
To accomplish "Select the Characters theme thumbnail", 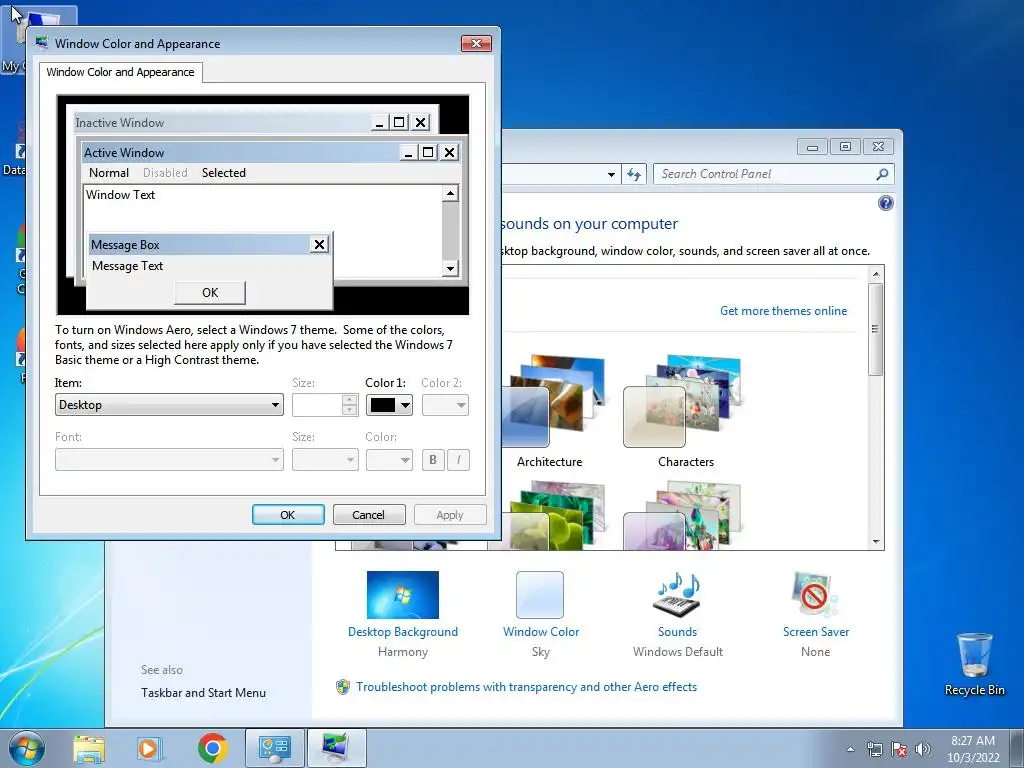I will tap(682, 402).
